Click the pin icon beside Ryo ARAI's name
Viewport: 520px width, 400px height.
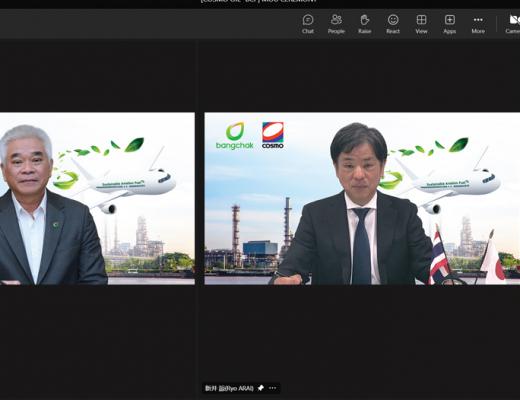click(x=261, y=388)
